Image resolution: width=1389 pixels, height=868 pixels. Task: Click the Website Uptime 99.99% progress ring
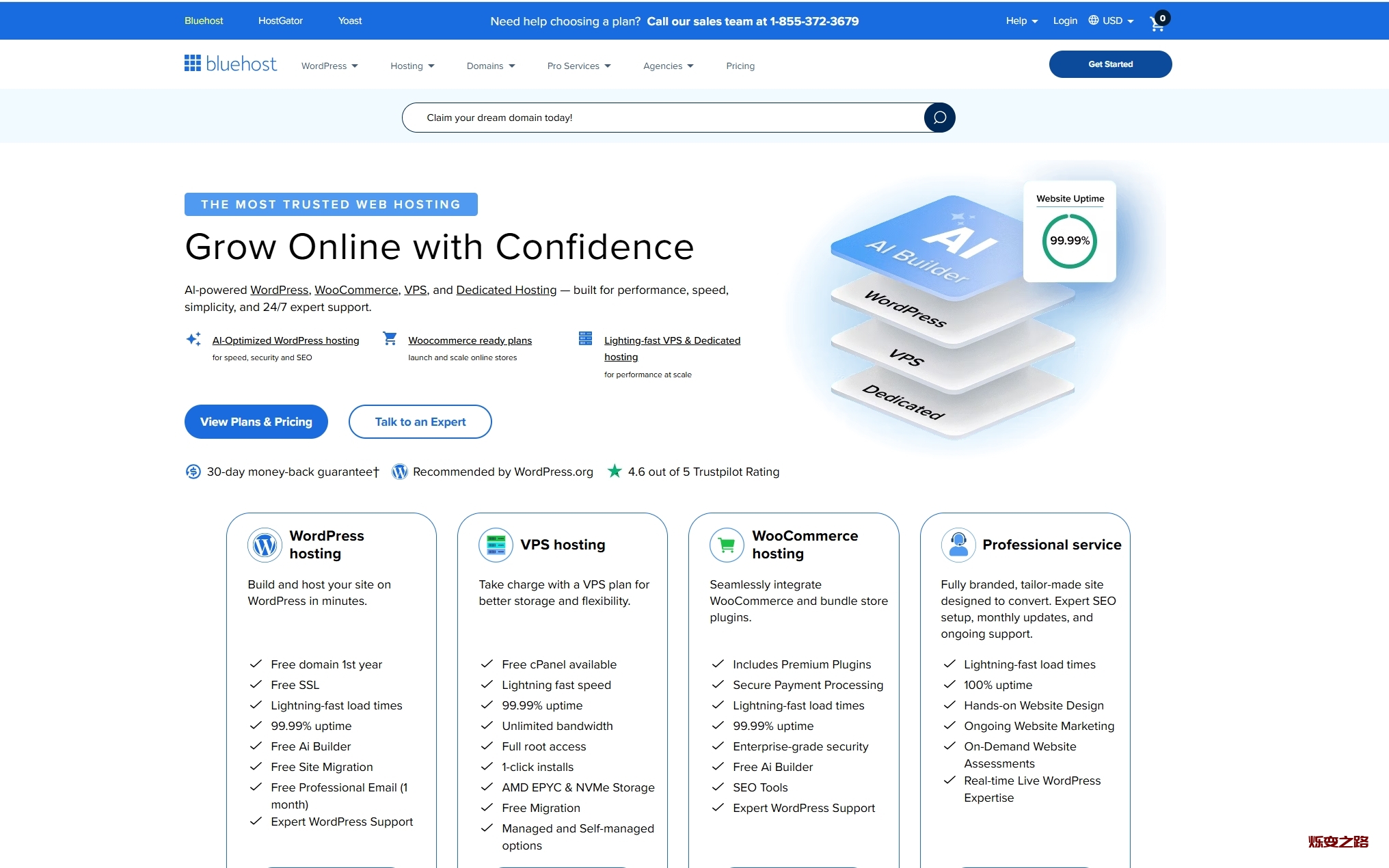point(1069,241)
